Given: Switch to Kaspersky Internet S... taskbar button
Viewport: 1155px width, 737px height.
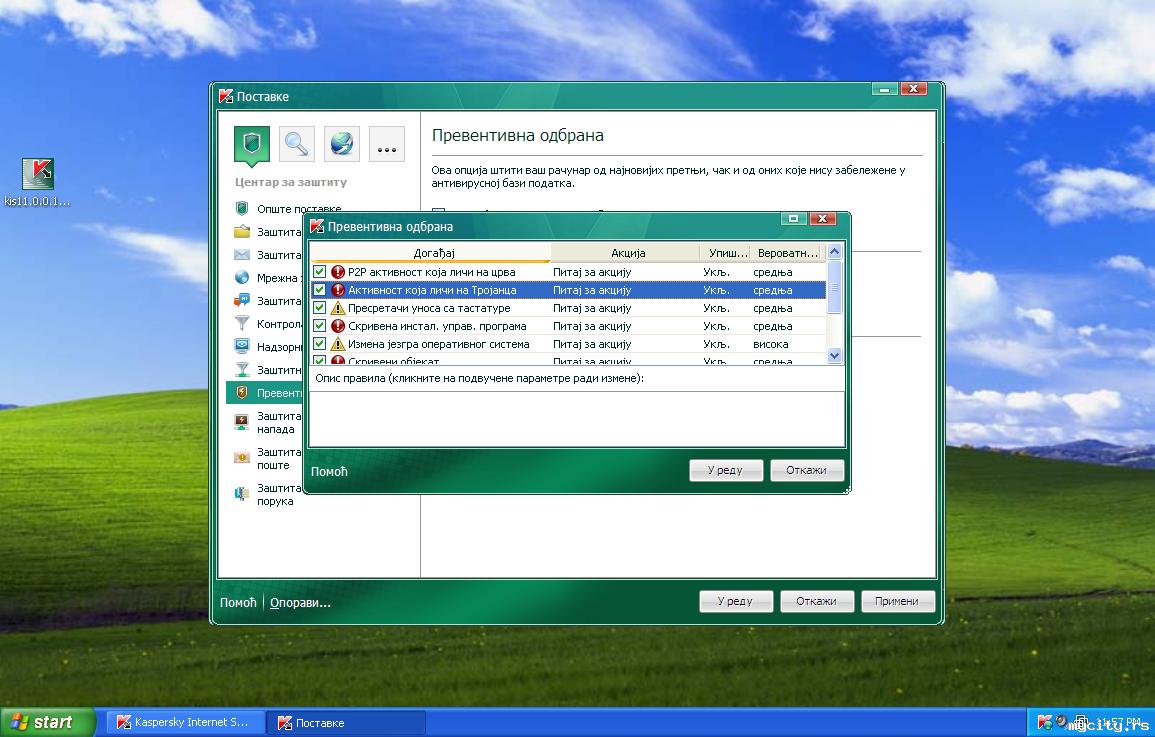Looking at the screenshot, I should pos(186,722).
